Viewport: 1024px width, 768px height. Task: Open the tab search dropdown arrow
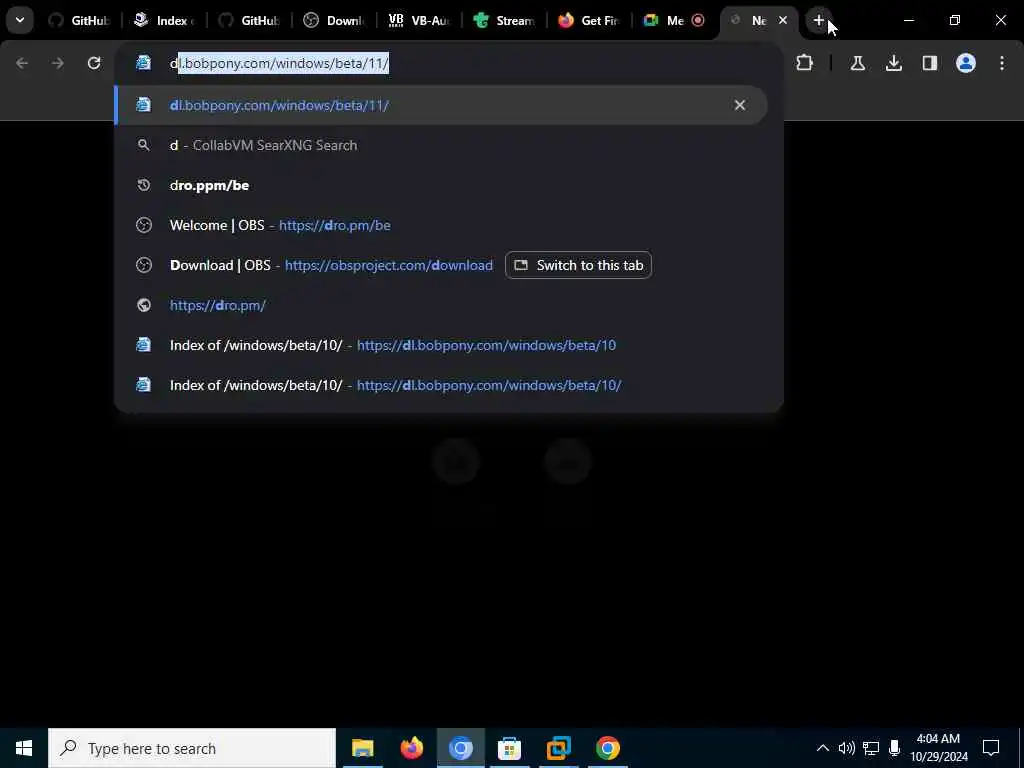(20, 20)
